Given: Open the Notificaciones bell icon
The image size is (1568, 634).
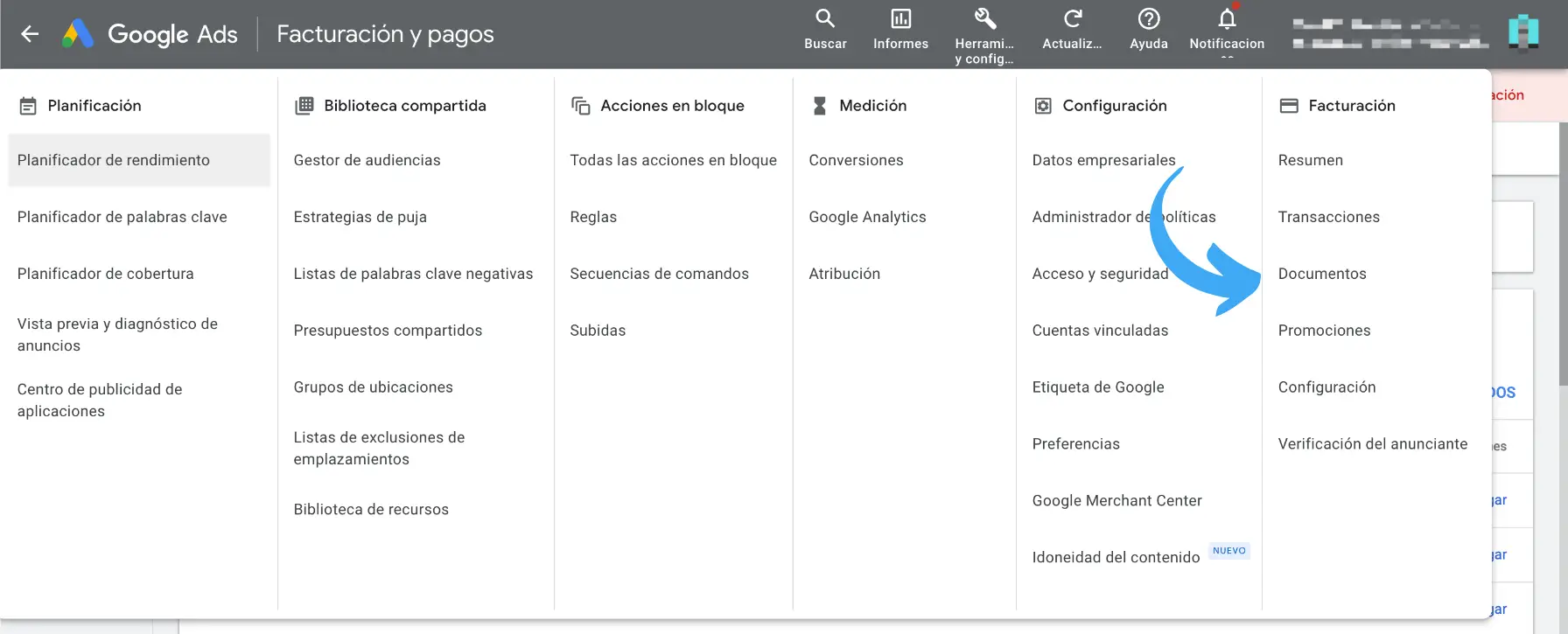Looking at the screenshot, I should (x=1227, y=18).
